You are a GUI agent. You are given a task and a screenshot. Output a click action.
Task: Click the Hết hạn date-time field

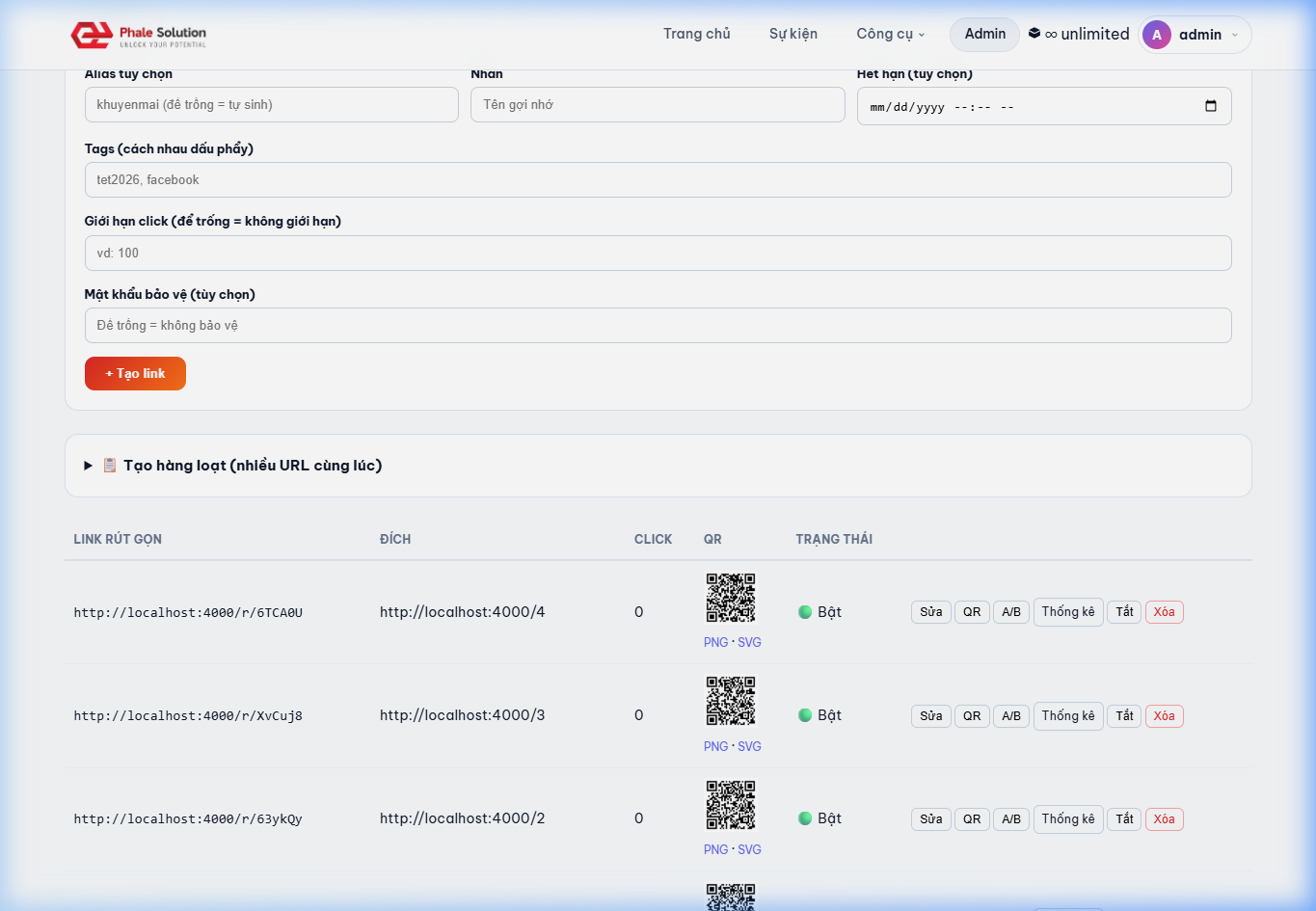click(x=1044, y=106)
